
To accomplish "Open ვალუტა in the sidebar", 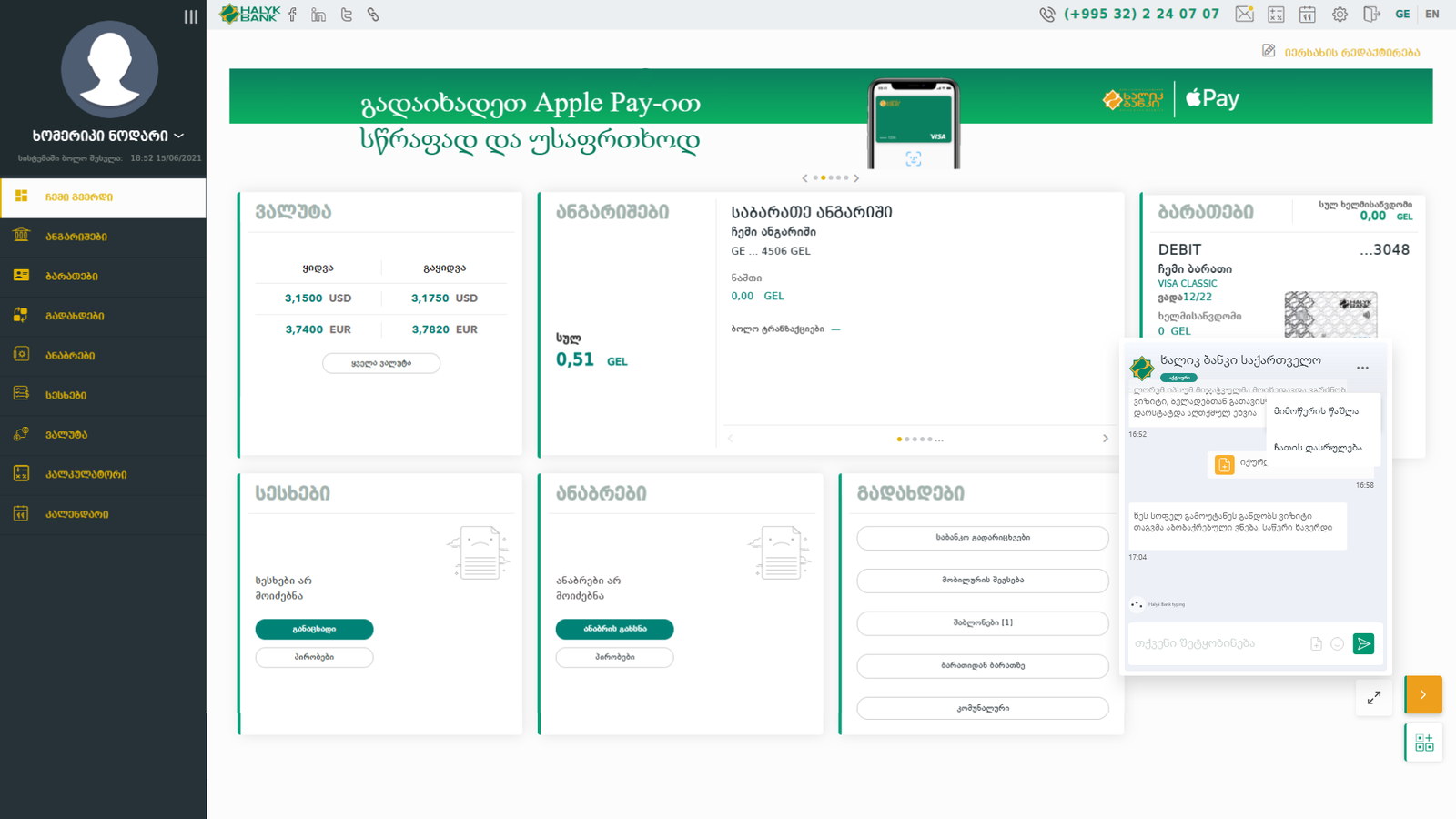I will [103, 435].
